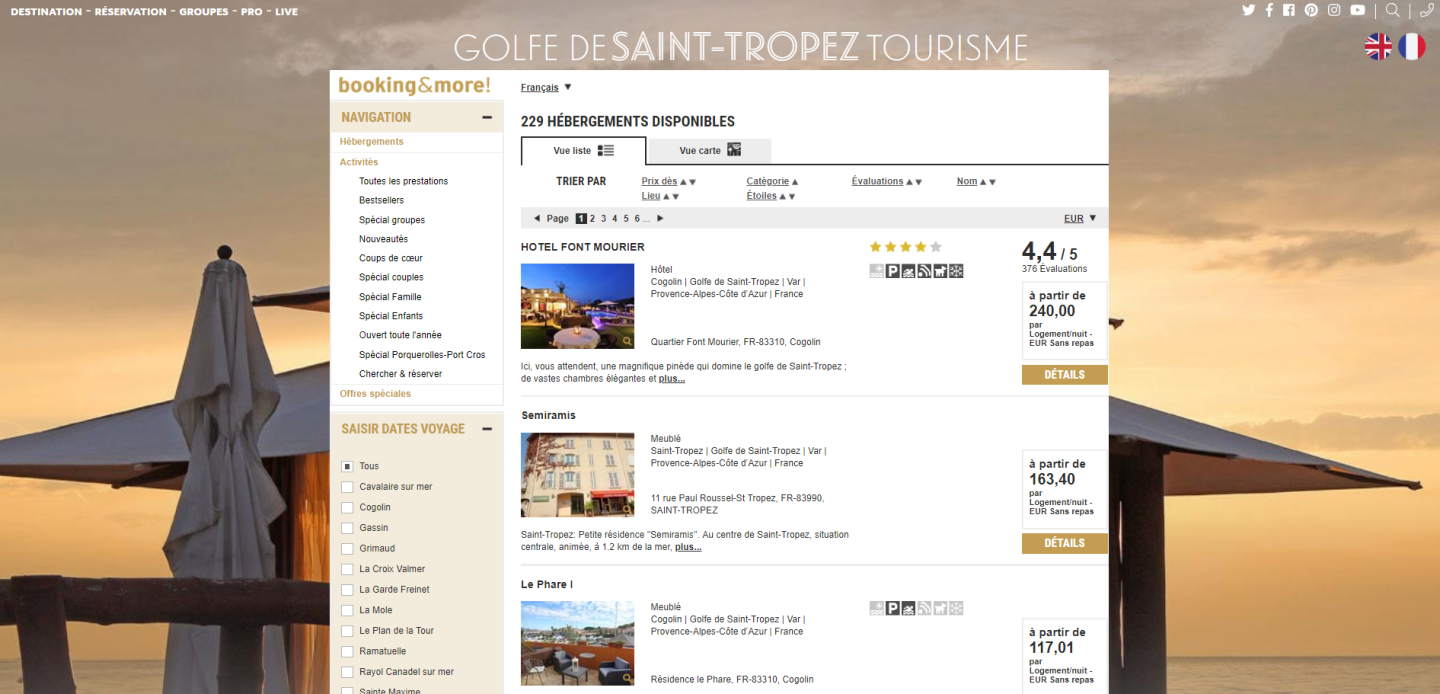Check the Cogolin location checkbox
Image resolution: width=1440 pixels, height=694 pixels.
pyautogui.click(x=347, y=508)
